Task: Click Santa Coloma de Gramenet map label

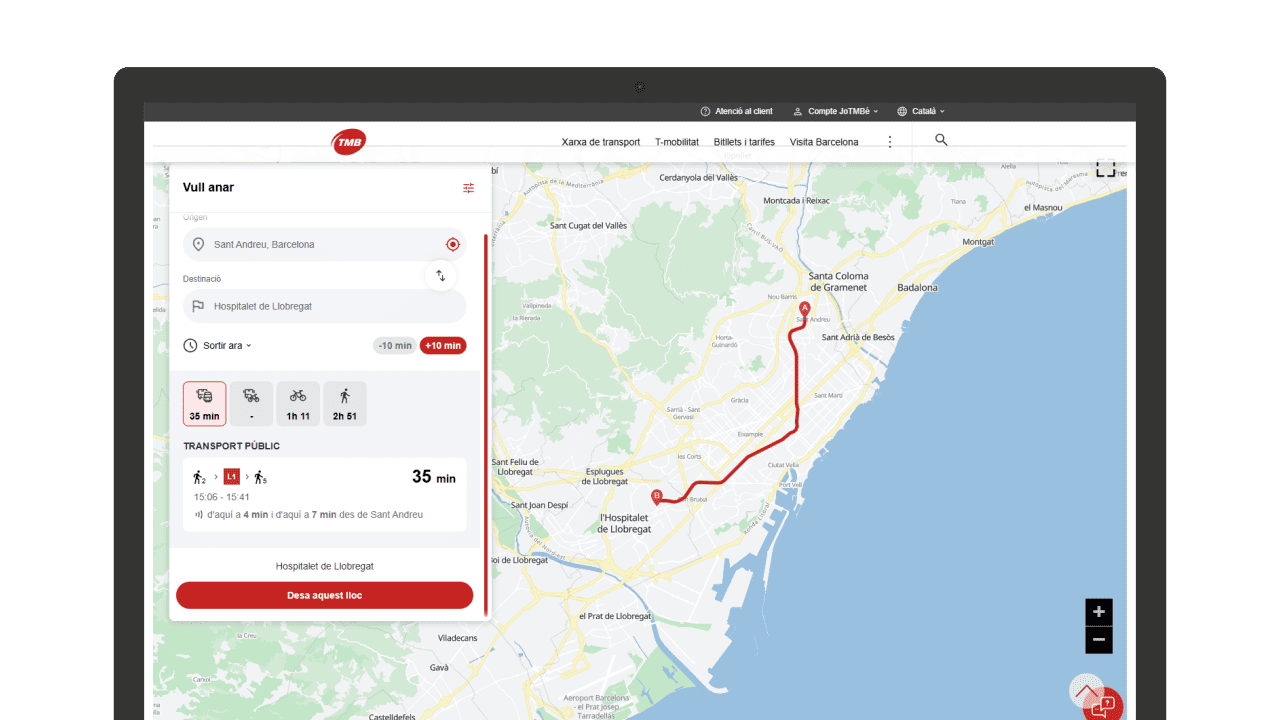Action: point(838,281)
